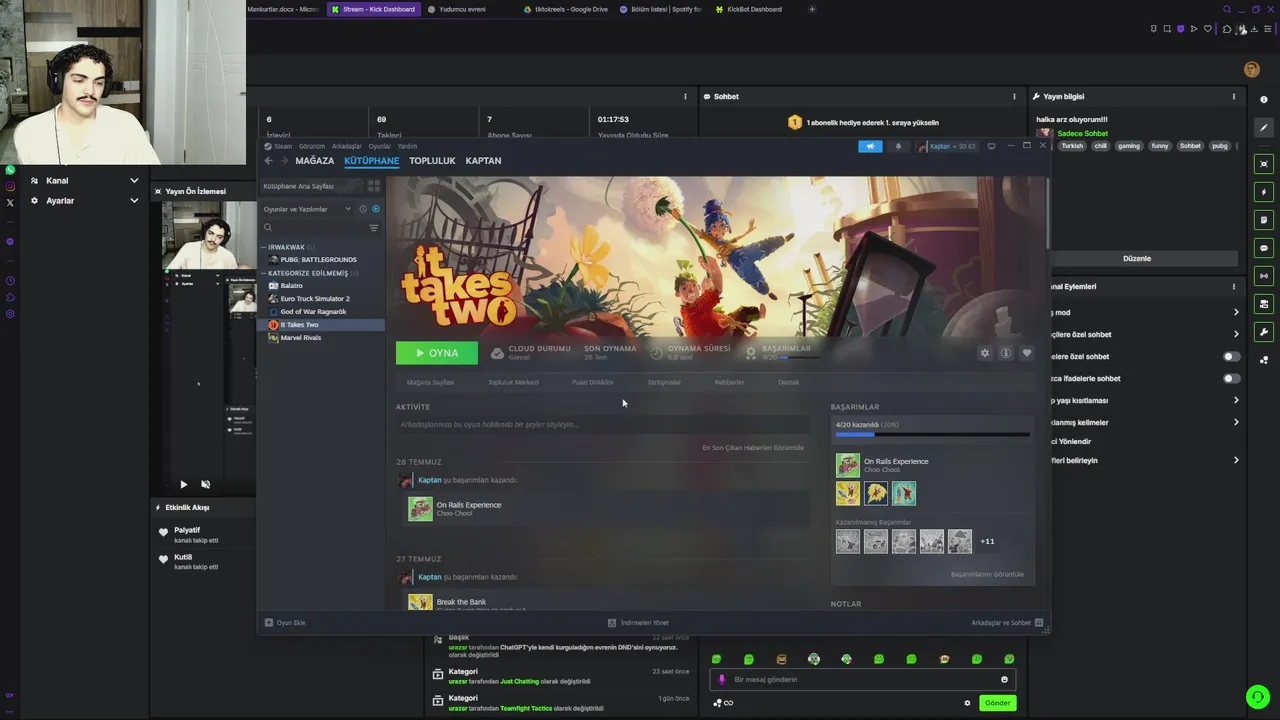Click Steam library vertical scrollbar
The image size is (1280, 720).
[1047, 215]
